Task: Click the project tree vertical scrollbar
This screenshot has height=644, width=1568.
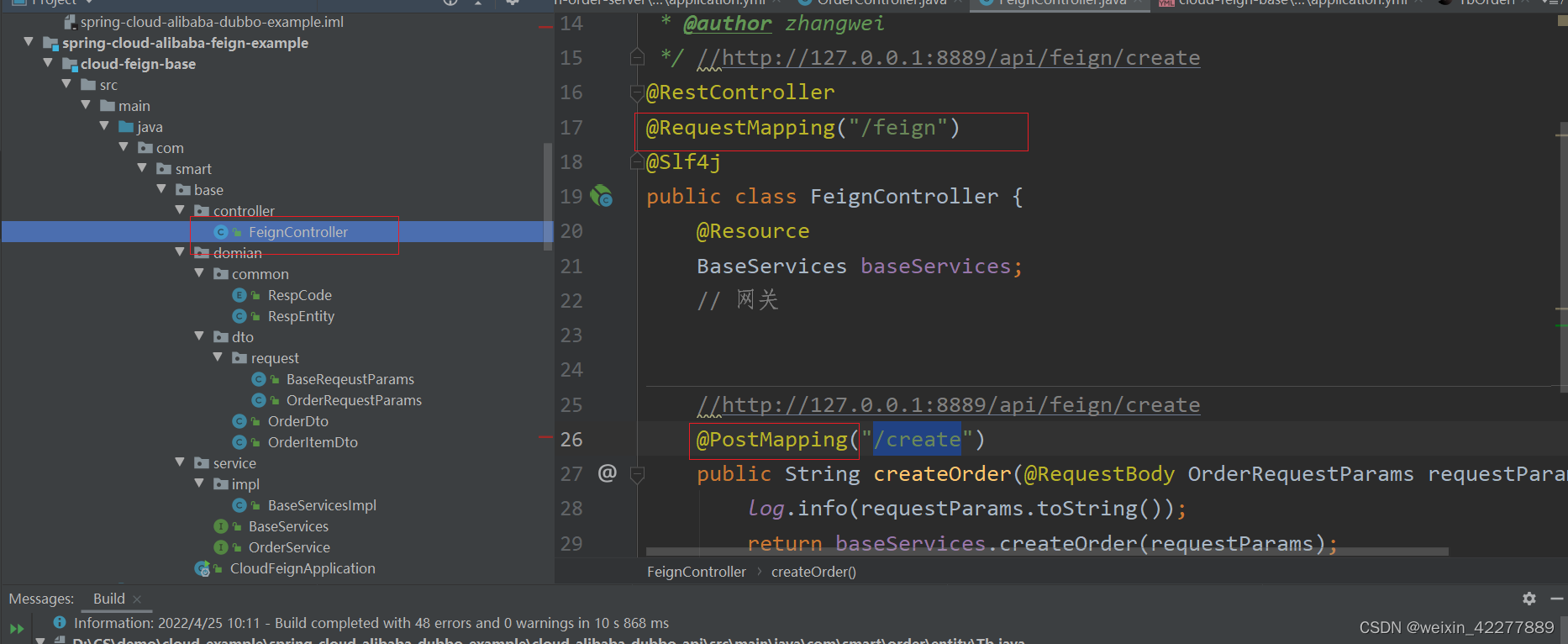Action: [x=548, y=198]
